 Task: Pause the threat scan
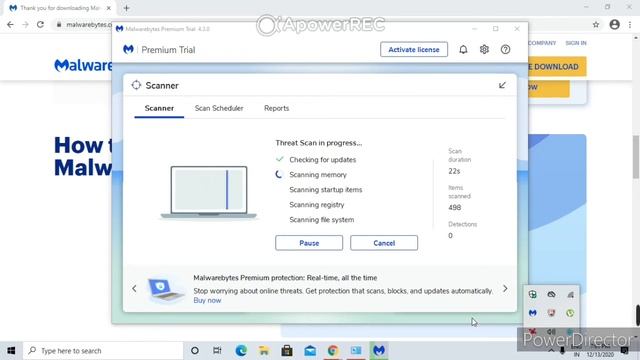[x=309, y=243]
